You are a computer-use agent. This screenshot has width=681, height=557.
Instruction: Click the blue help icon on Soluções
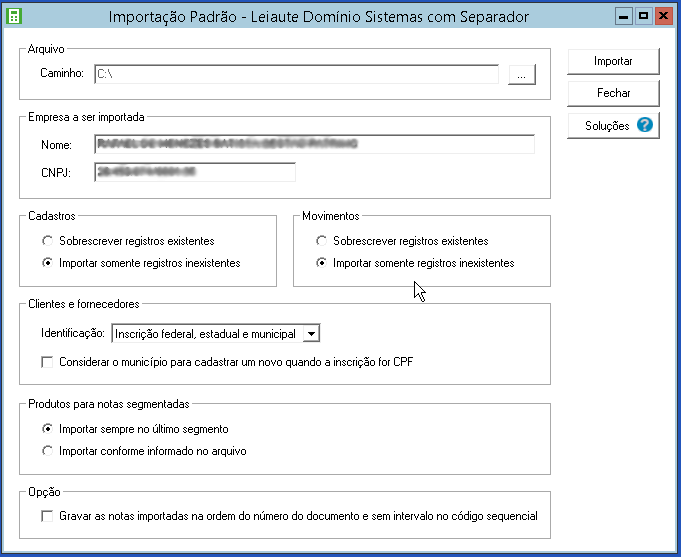tap(645, 126)
